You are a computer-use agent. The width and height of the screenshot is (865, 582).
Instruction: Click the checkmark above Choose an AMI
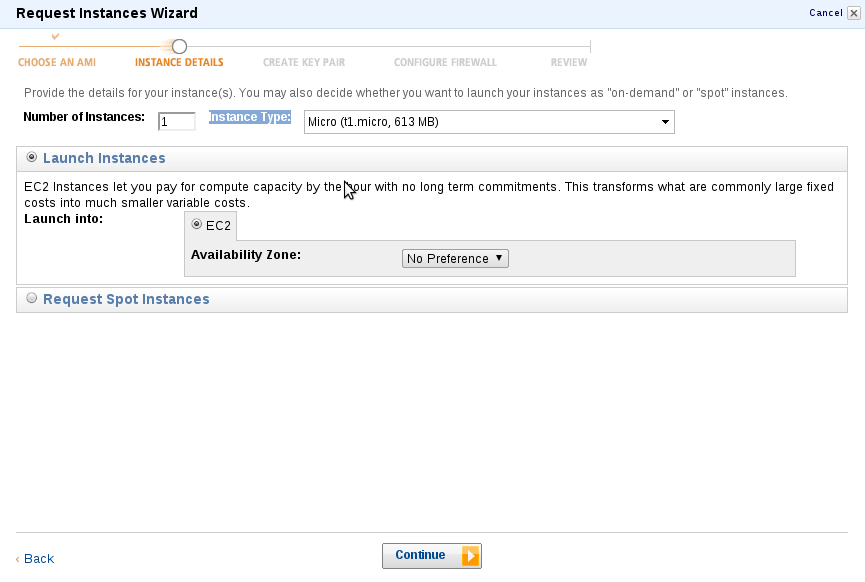tap(55, 36)
